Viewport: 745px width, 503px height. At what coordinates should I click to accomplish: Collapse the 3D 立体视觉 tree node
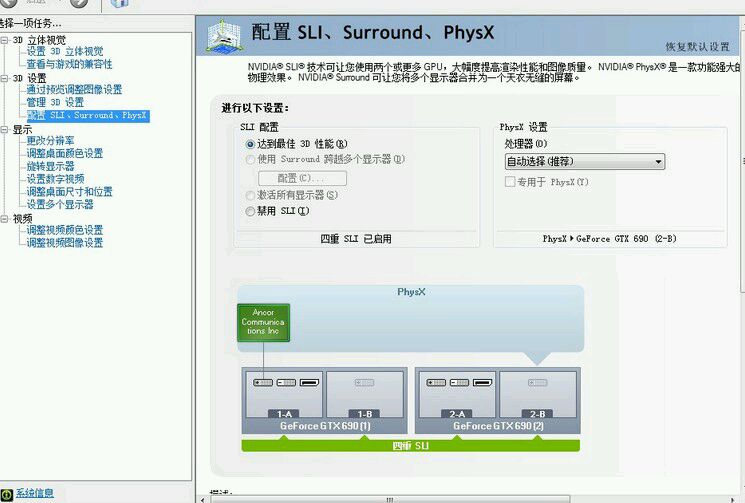[4, 40]
